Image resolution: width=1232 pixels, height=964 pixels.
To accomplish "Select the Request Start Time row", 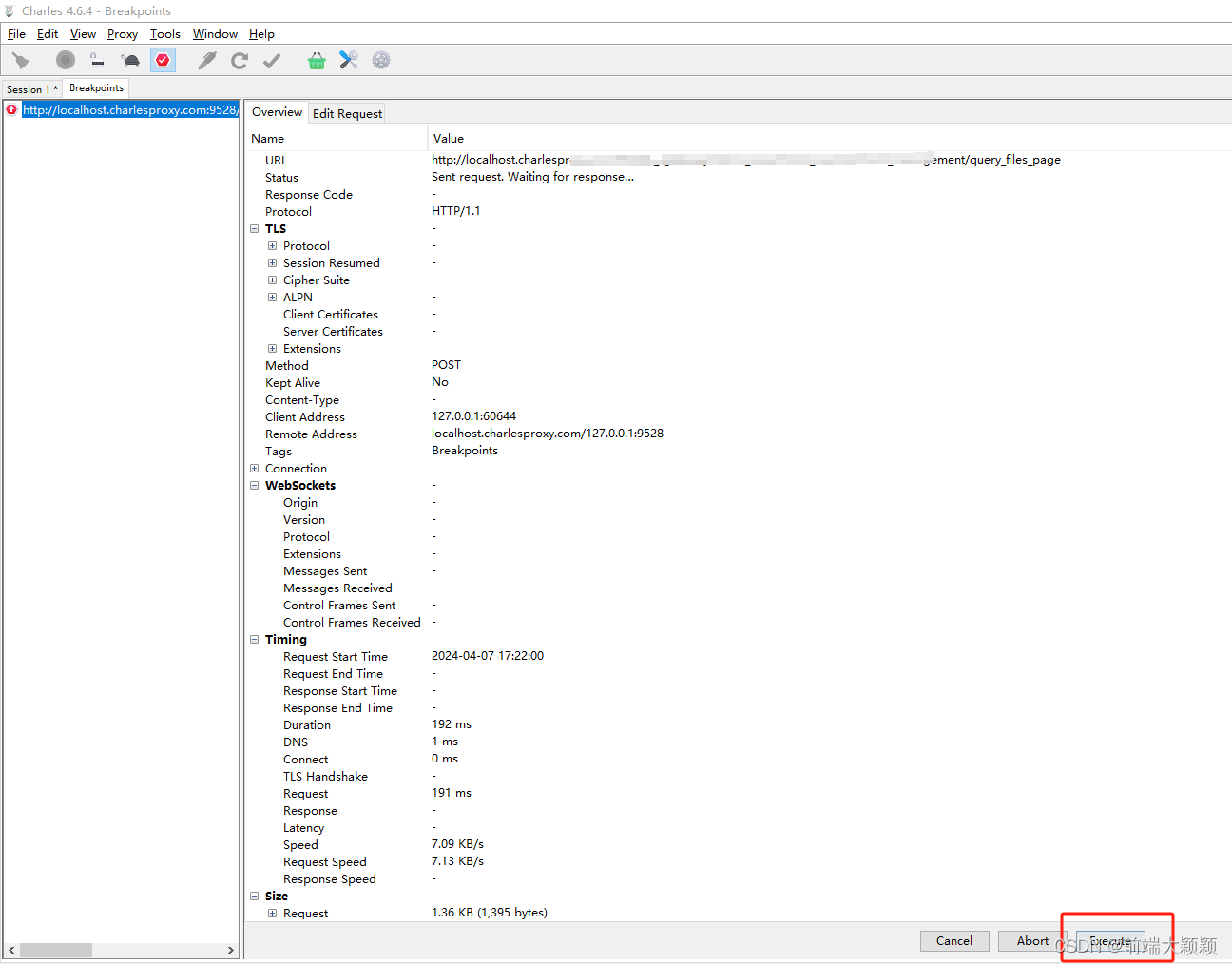I will (x=738, y=657).
